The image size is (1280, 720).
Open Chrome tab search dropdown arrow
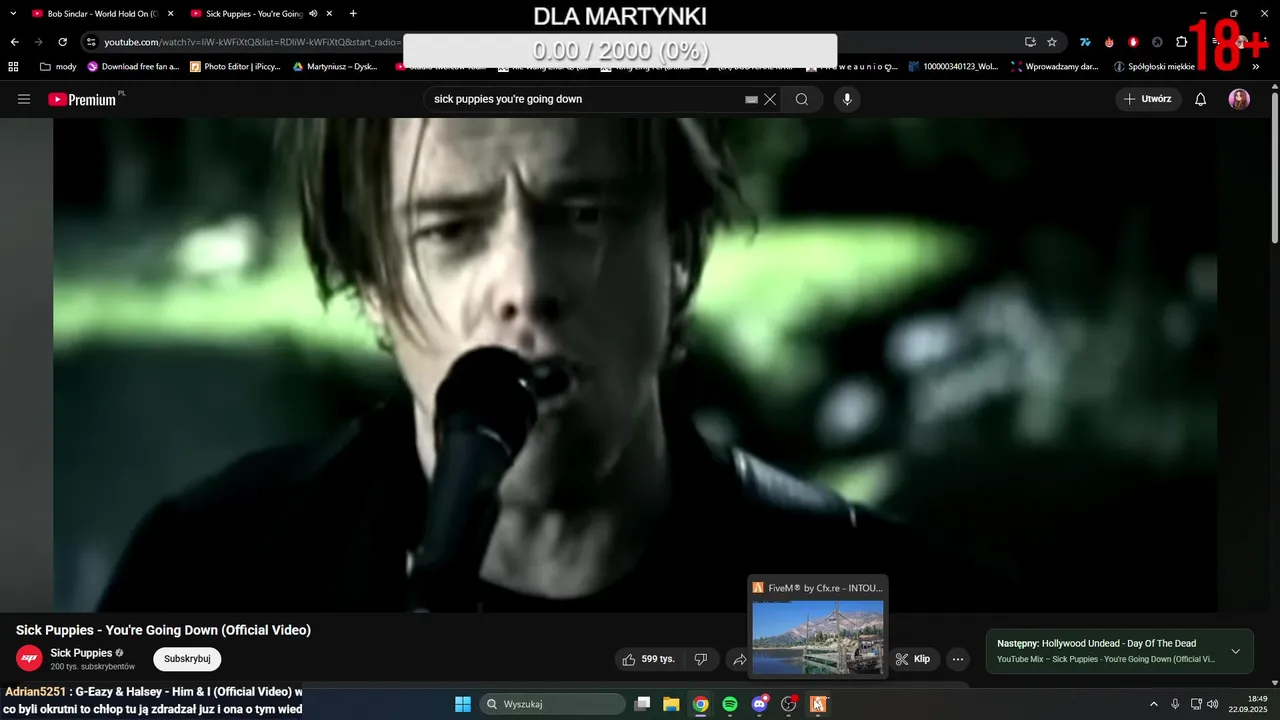click(x=11, y=14)
